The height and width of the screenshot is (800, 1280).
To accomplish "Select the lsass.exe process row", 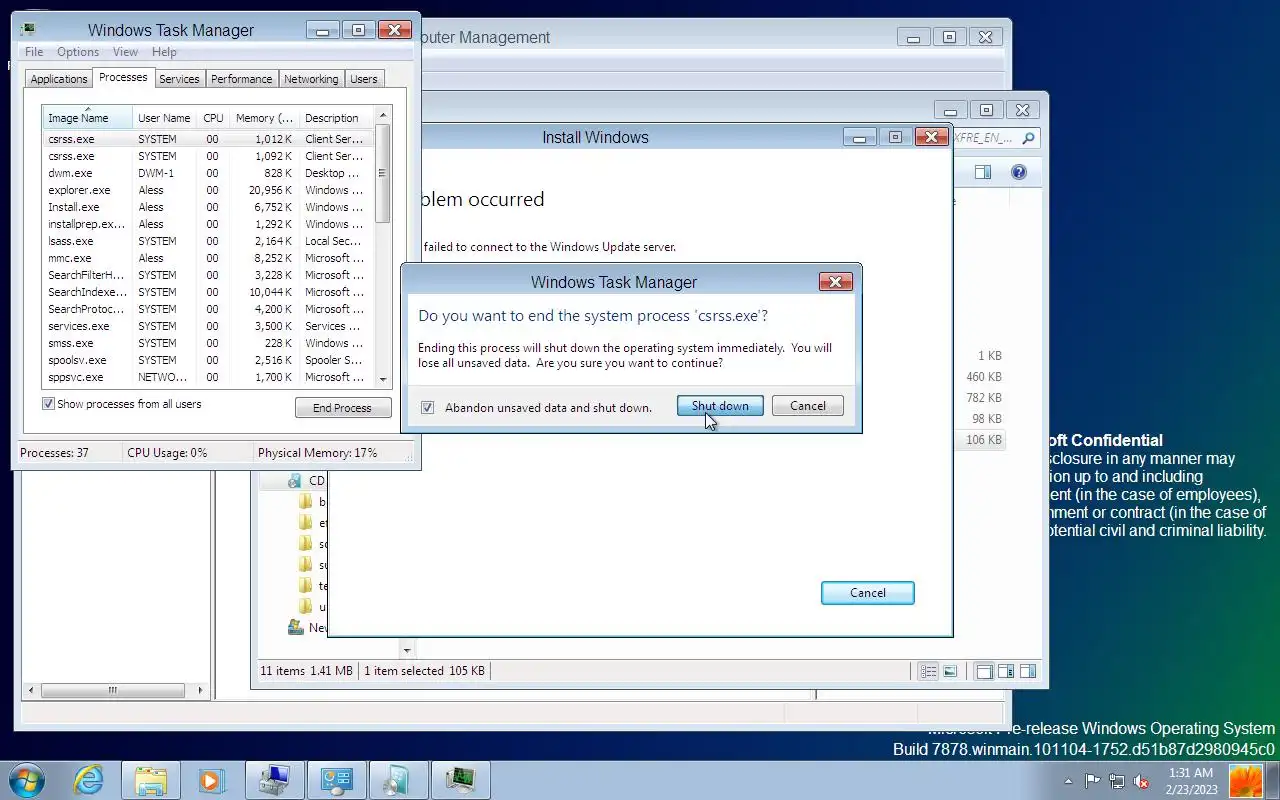I will tap(208, 241).
